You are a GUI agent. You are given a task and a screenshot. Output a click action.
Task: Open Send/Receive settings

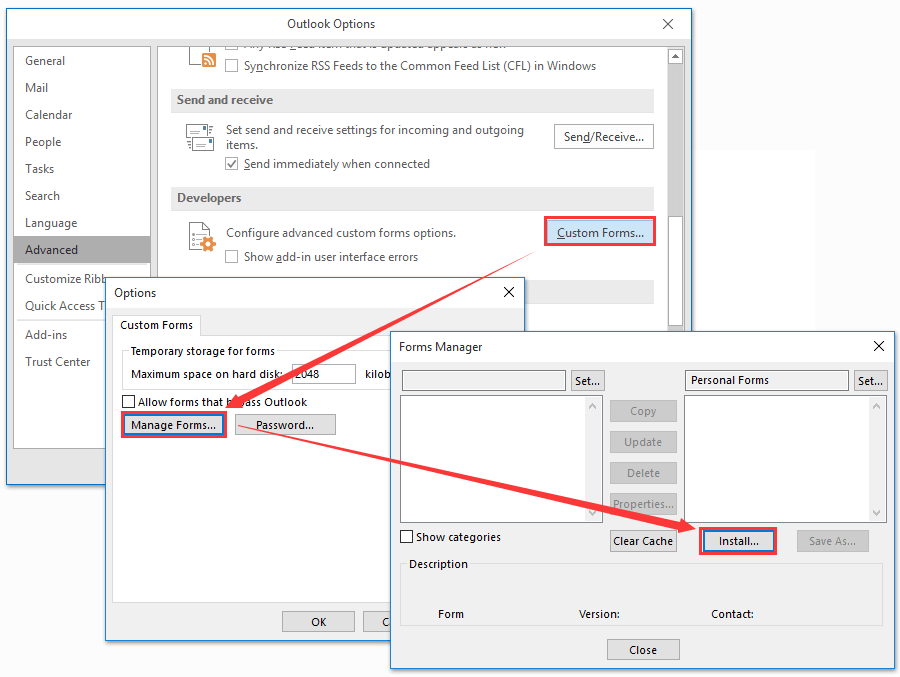coord(603,136)
